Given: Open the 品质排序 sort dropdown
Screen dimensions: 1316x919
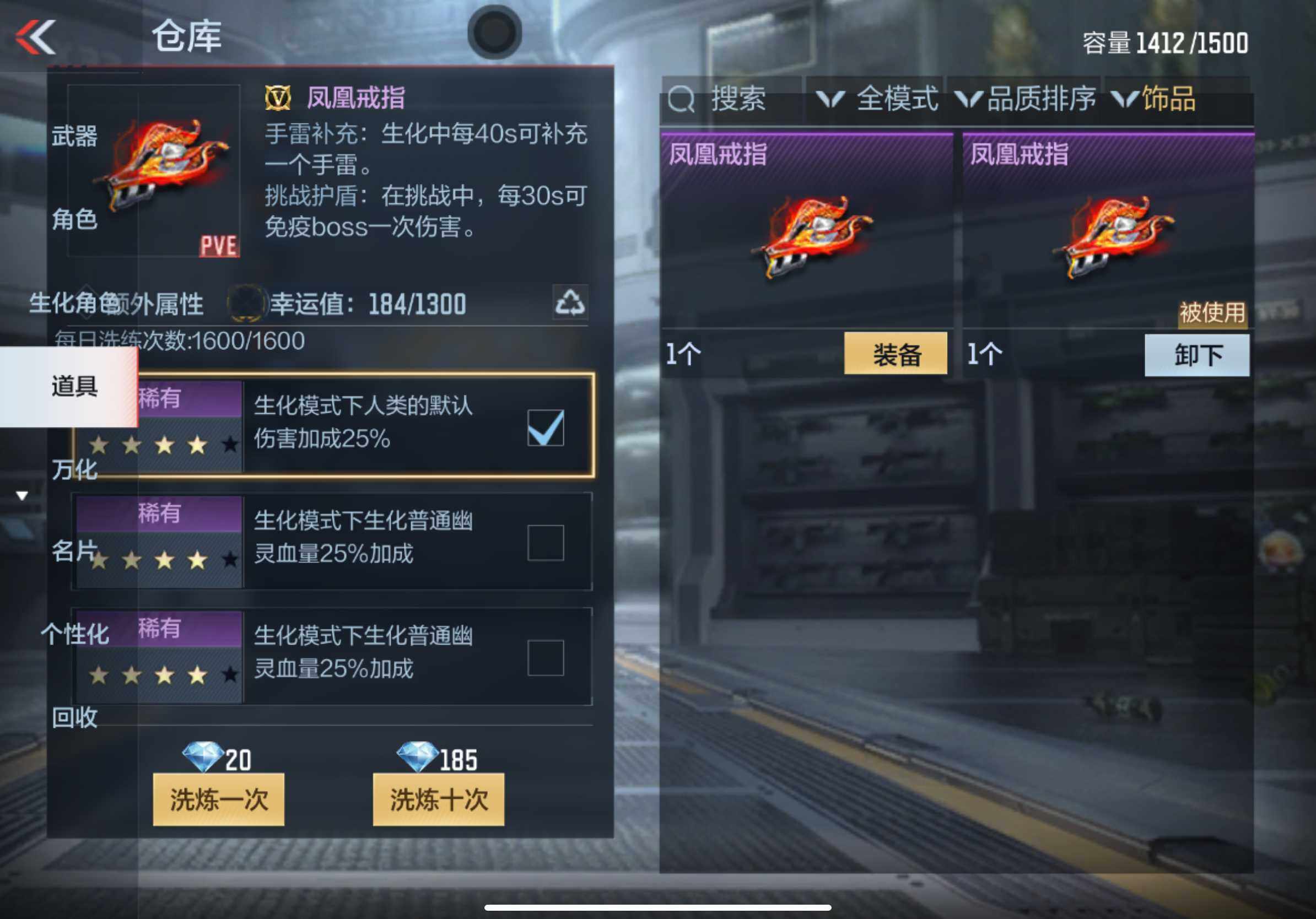Looking at the screenshot, I should pos(1026,100).
